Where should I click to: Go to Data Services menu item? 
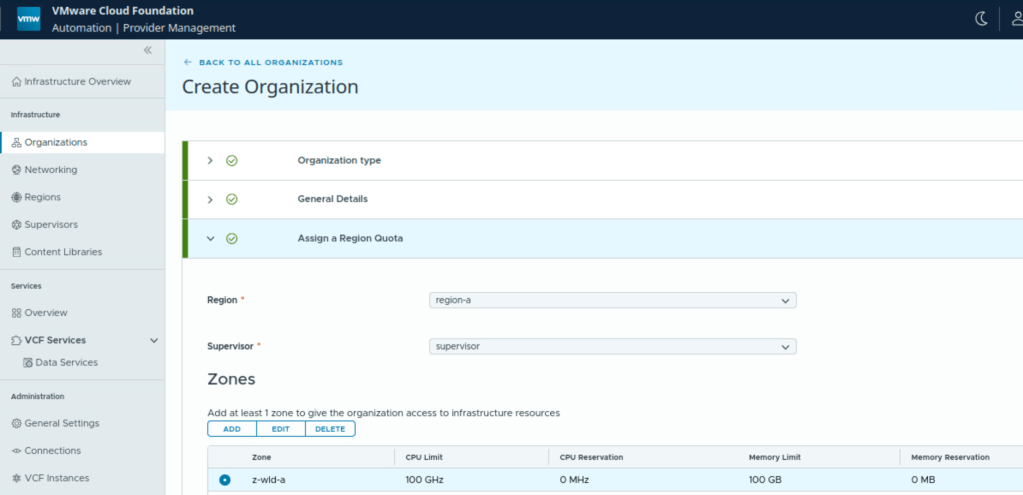click(x=66, y=362)
